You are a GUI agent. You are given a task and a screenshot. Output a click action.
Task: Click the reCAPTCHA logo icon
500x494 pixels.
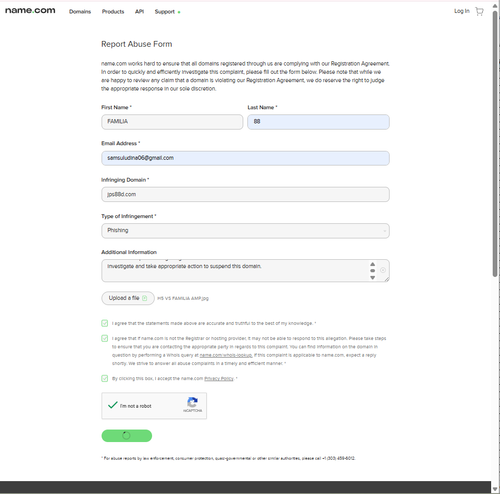[x=192, y=402]
